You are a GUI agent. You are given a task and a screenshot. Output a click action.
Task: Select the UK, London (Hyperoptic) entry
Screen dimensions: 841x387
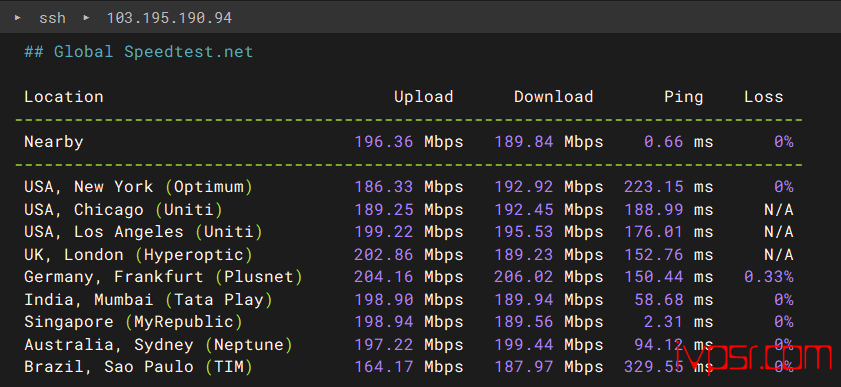[138, 255]
